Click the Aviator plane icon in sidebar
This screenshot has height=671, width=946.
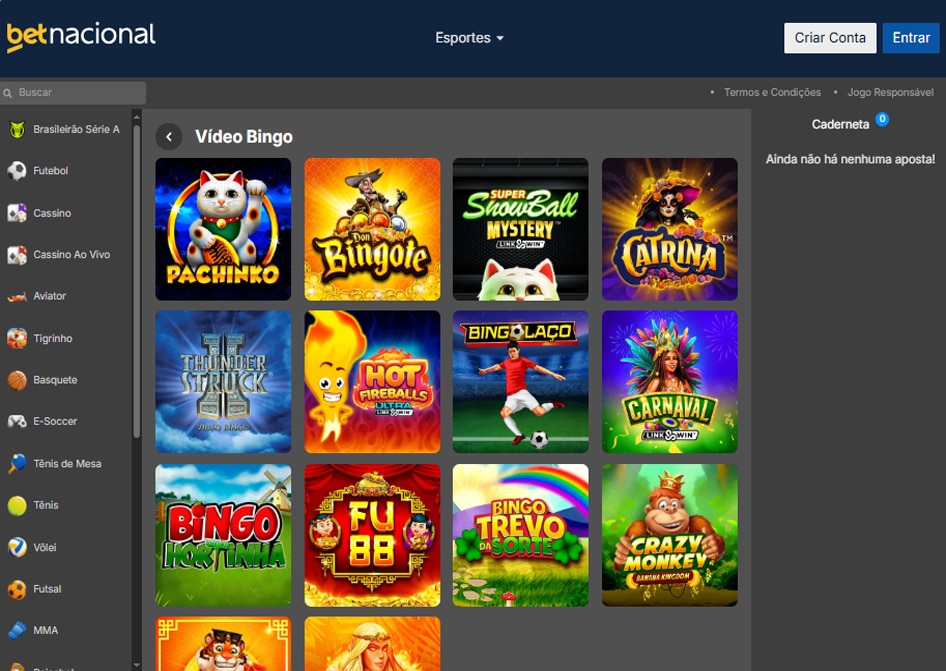(16, 296)
